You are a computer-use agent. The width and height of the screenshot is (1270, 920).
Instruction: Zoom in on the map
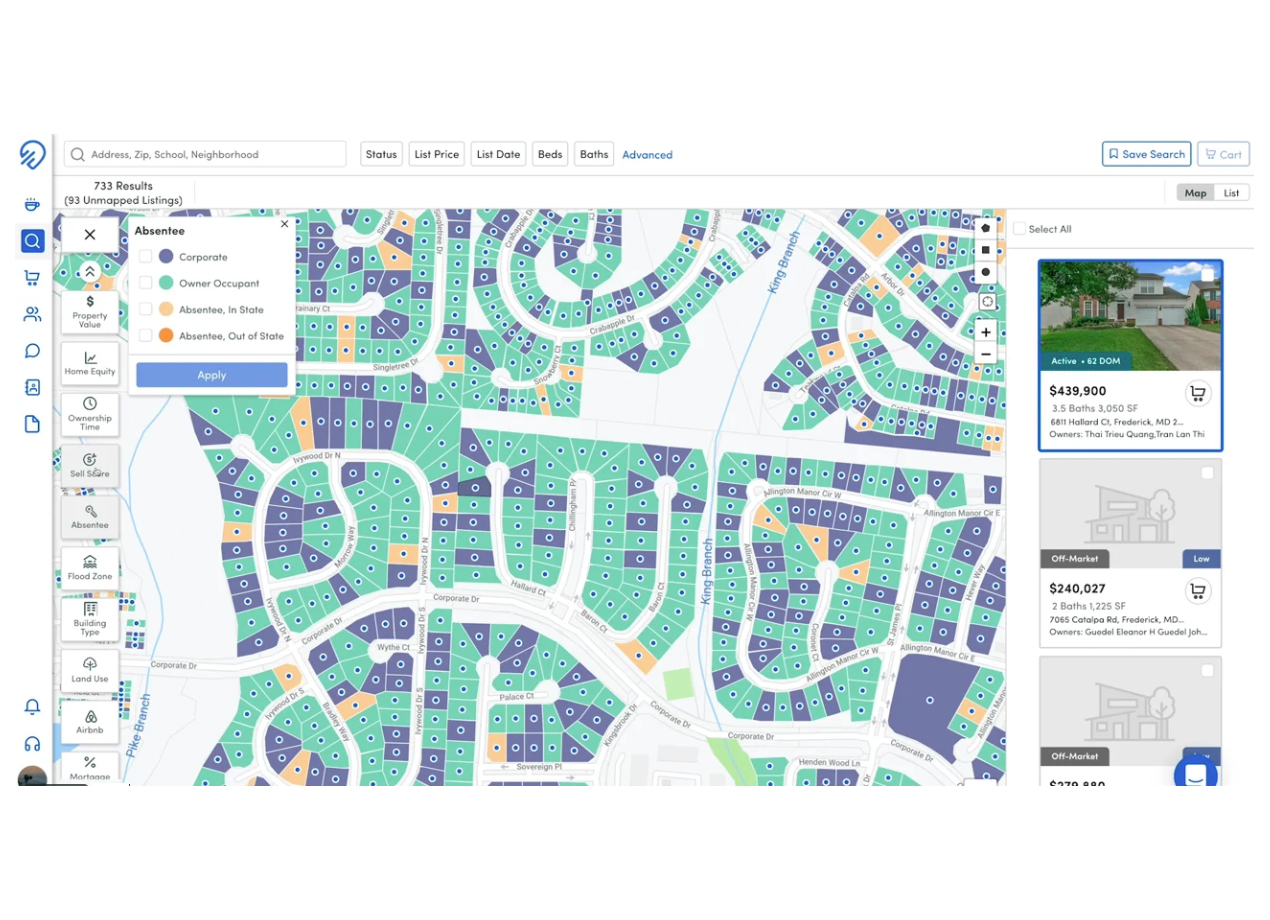986,332
